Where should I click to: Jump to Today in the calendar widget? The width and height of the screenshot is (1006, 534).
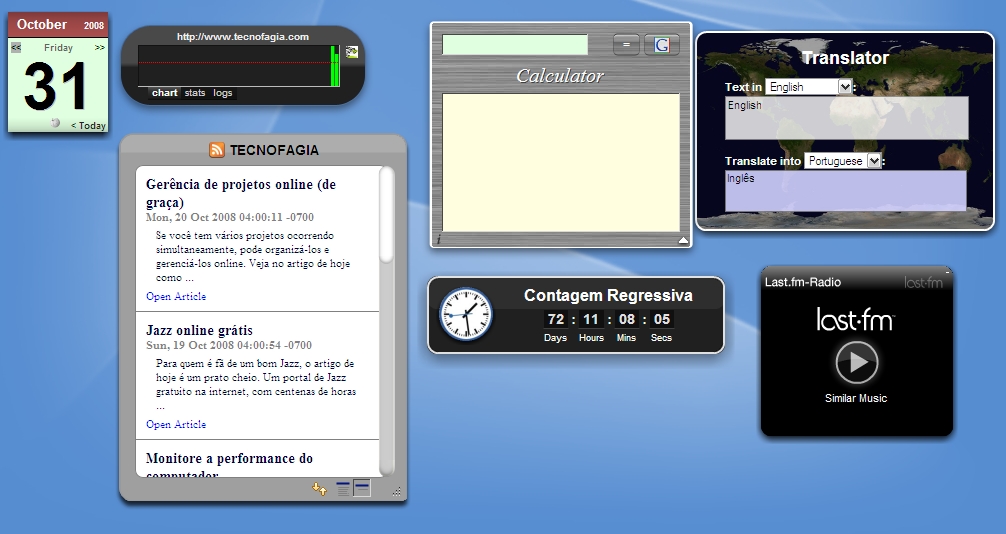(89, 126)
